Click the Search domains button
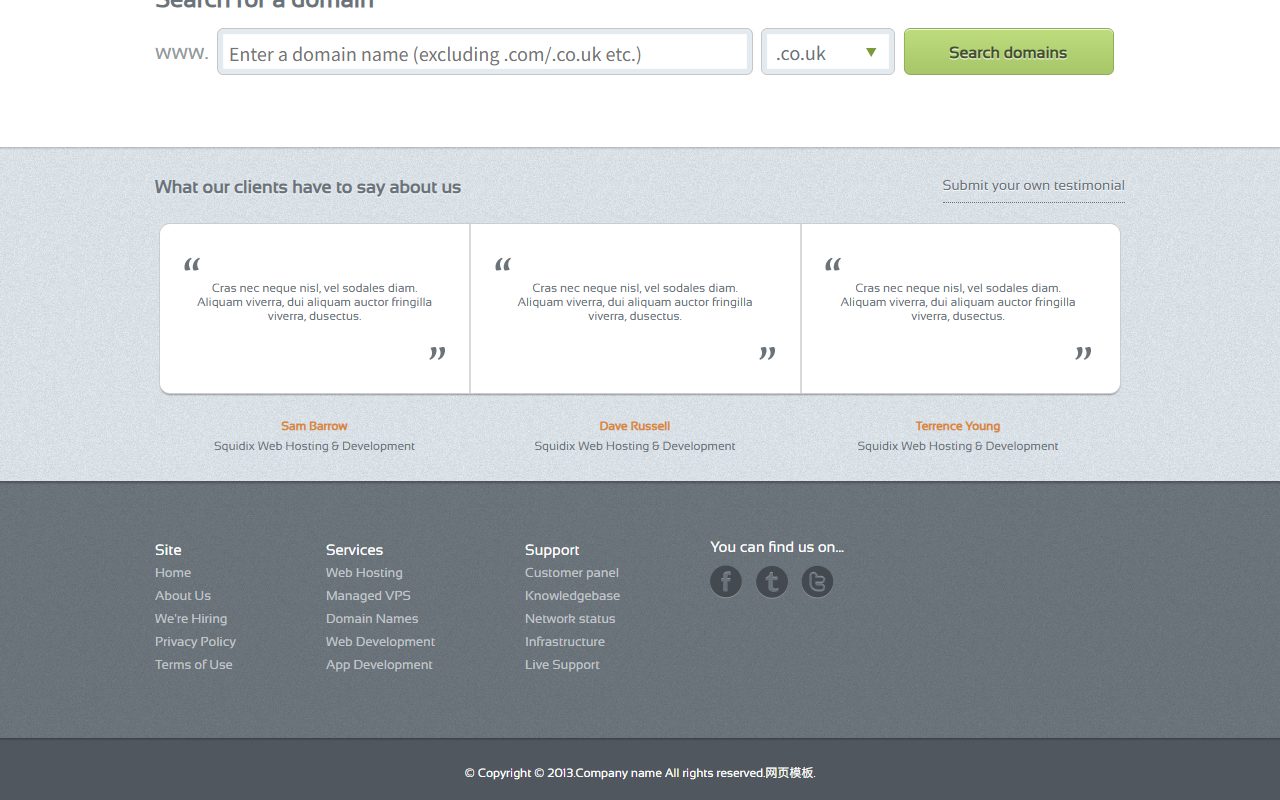The width and height of the screenshot is (1280, 800). pyautogui.click(x=1008, y=52)
